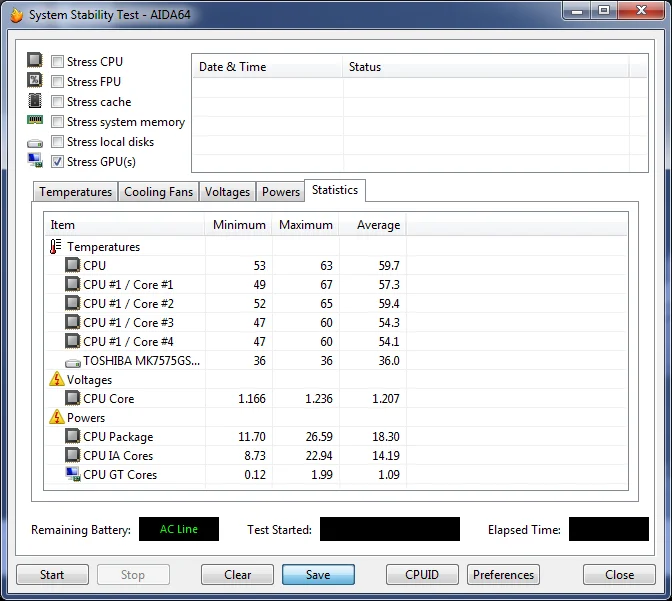Select the TOSHIBA MK7575GS... row label
The image size is (672, 601).
click(x=141, y=361)
